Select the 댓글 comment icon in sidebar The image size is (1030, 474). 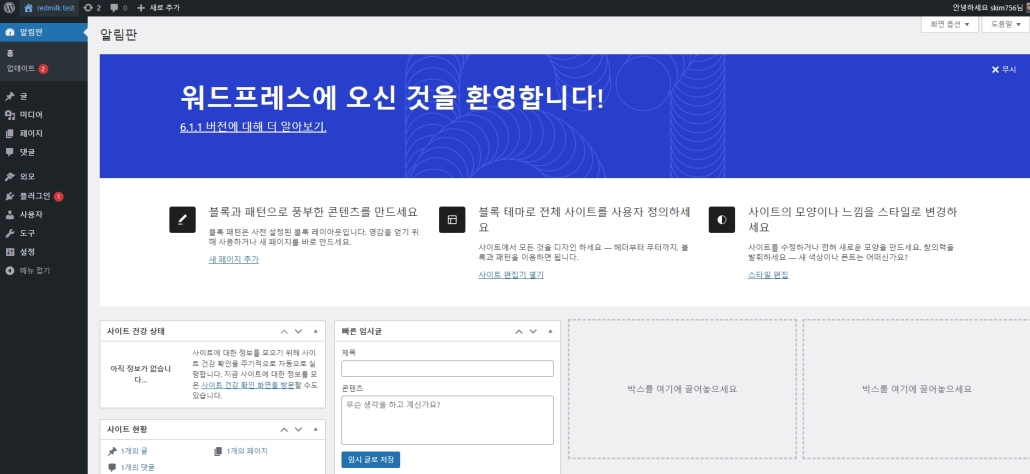tap(9, 152)
